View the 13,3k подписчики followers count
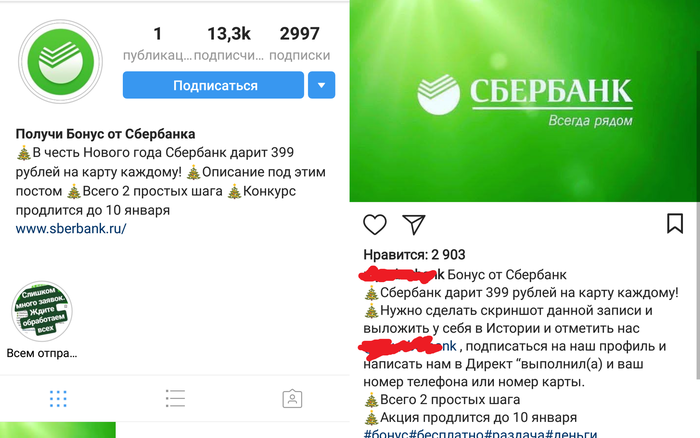This screenshot has width=700, height=438. 229,43
